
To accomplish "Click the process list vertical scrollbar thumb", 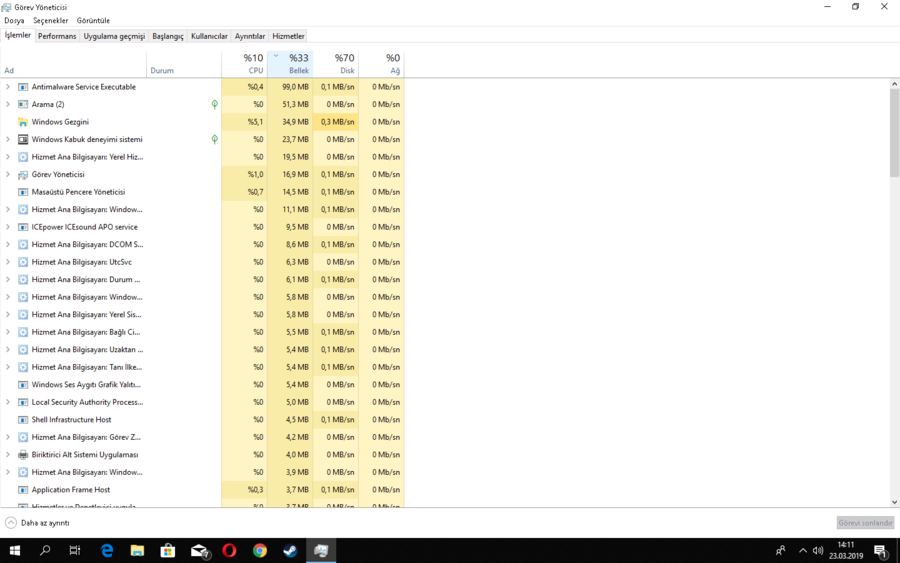I will 894,133.
